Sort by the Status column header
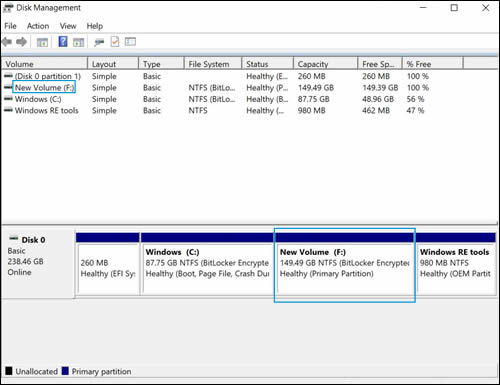 tap(268, 64)
